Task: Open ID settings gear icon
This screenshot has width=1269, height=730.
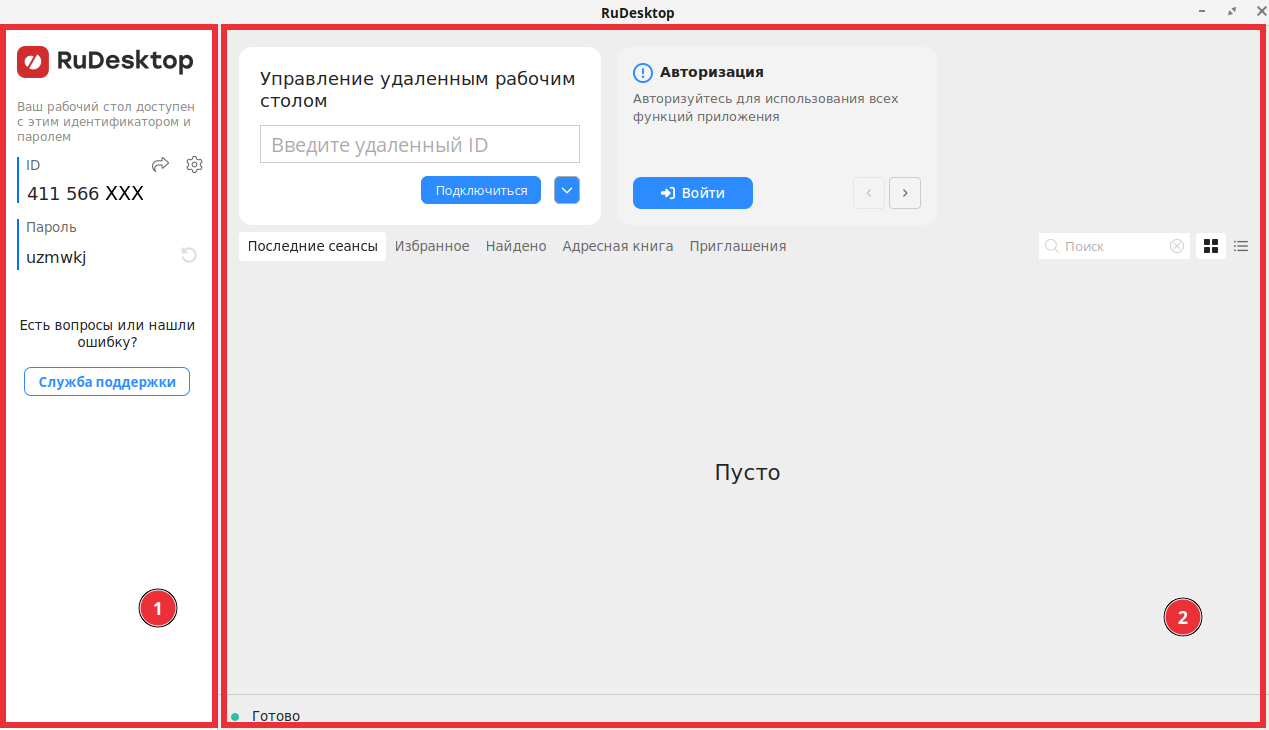Action: (x=194, y=165)
